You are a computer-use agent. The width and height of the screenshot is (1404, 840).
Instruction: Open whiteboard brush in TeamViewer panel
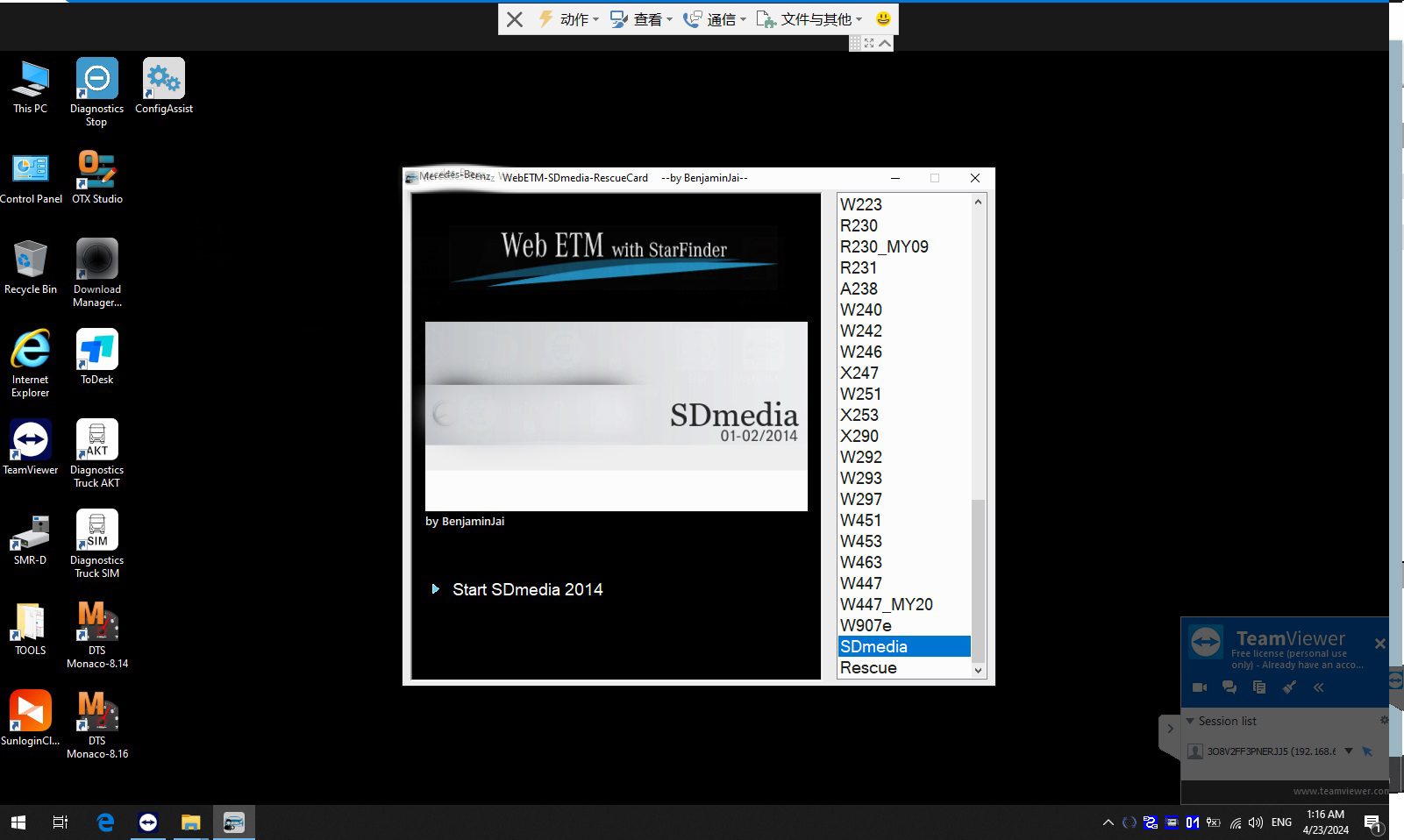point(1289,687)
